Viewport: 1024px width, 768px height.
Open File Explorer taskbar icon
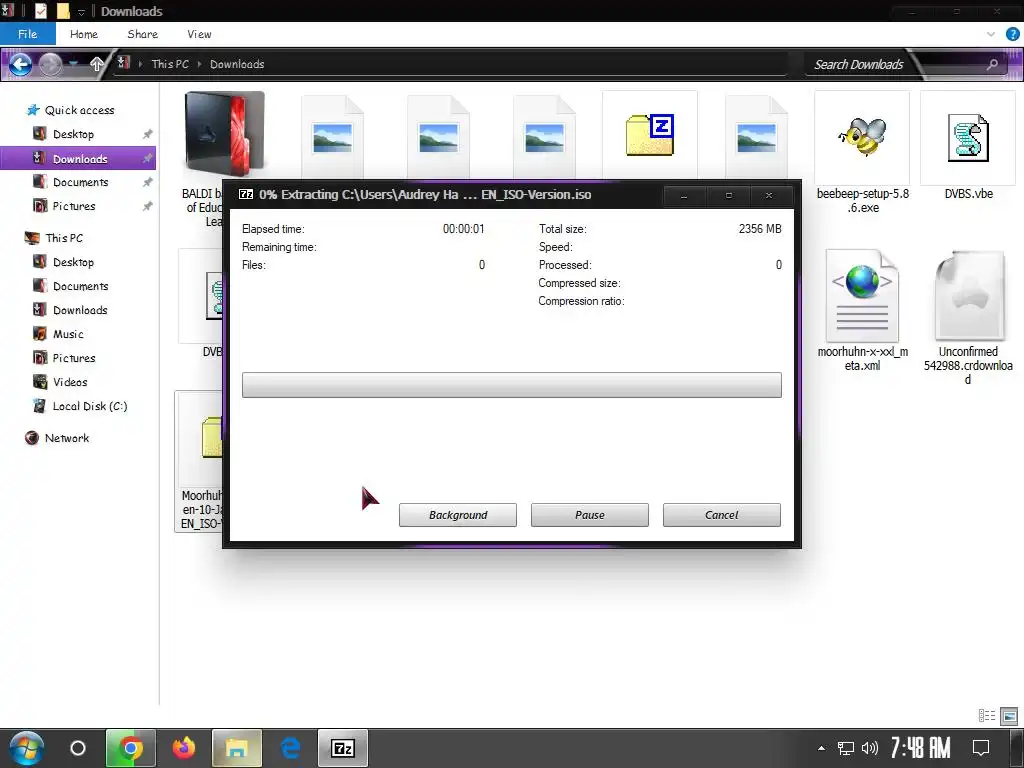pyautogui.click(x=236, y=748)
